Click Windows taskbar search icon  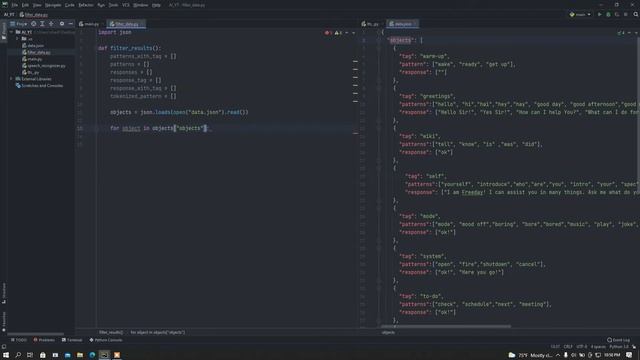coord(18,355)
